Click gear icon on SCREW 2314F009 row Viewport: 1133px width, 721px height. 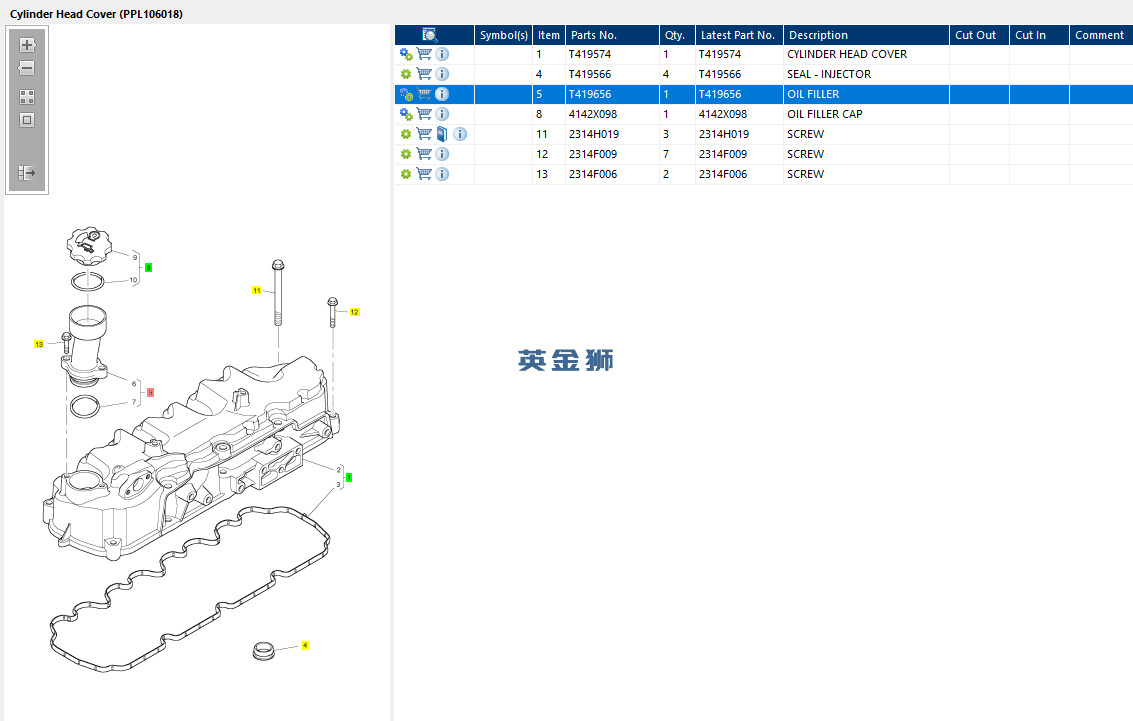pos(406,155)
